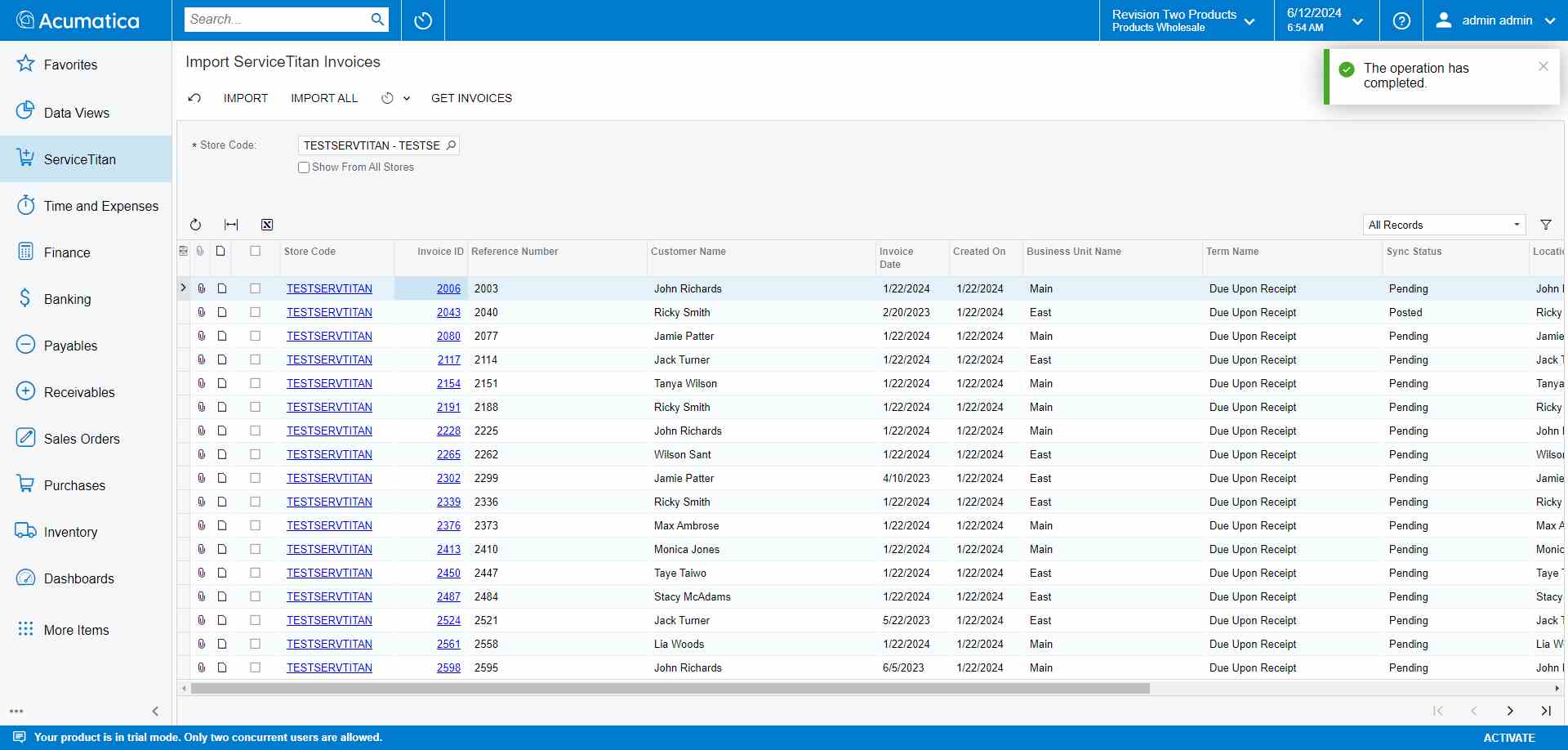Open invoice ID 2006 link

coord(448,288)
